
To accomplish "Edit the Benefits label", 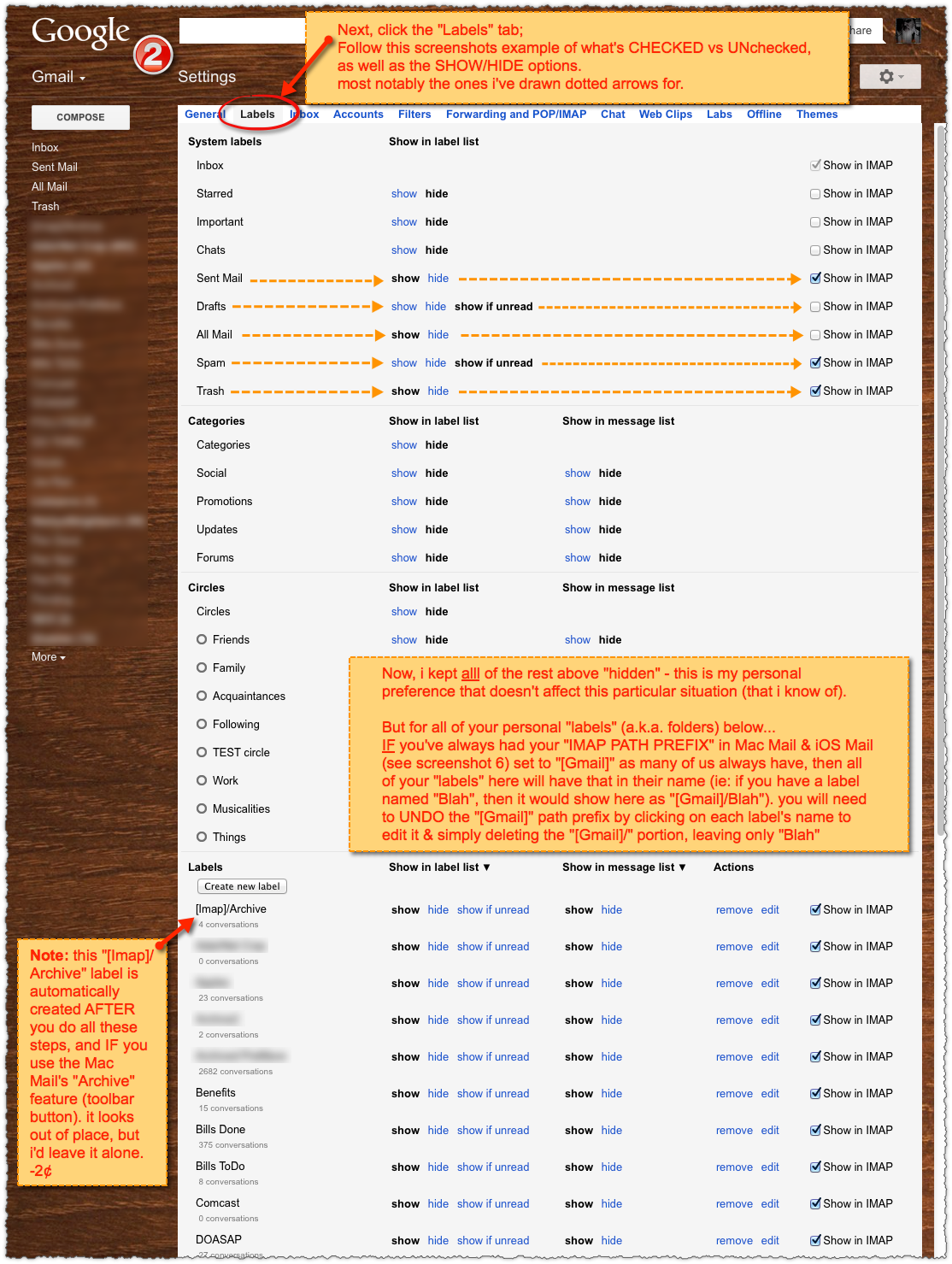I will pos(770,1094).
